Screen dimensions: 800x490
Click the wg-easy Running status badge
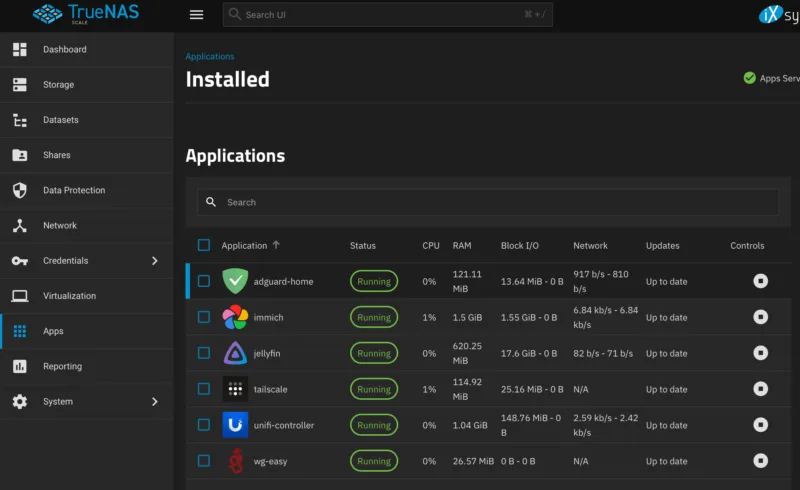pyautogui.click(x=374, y=461)
